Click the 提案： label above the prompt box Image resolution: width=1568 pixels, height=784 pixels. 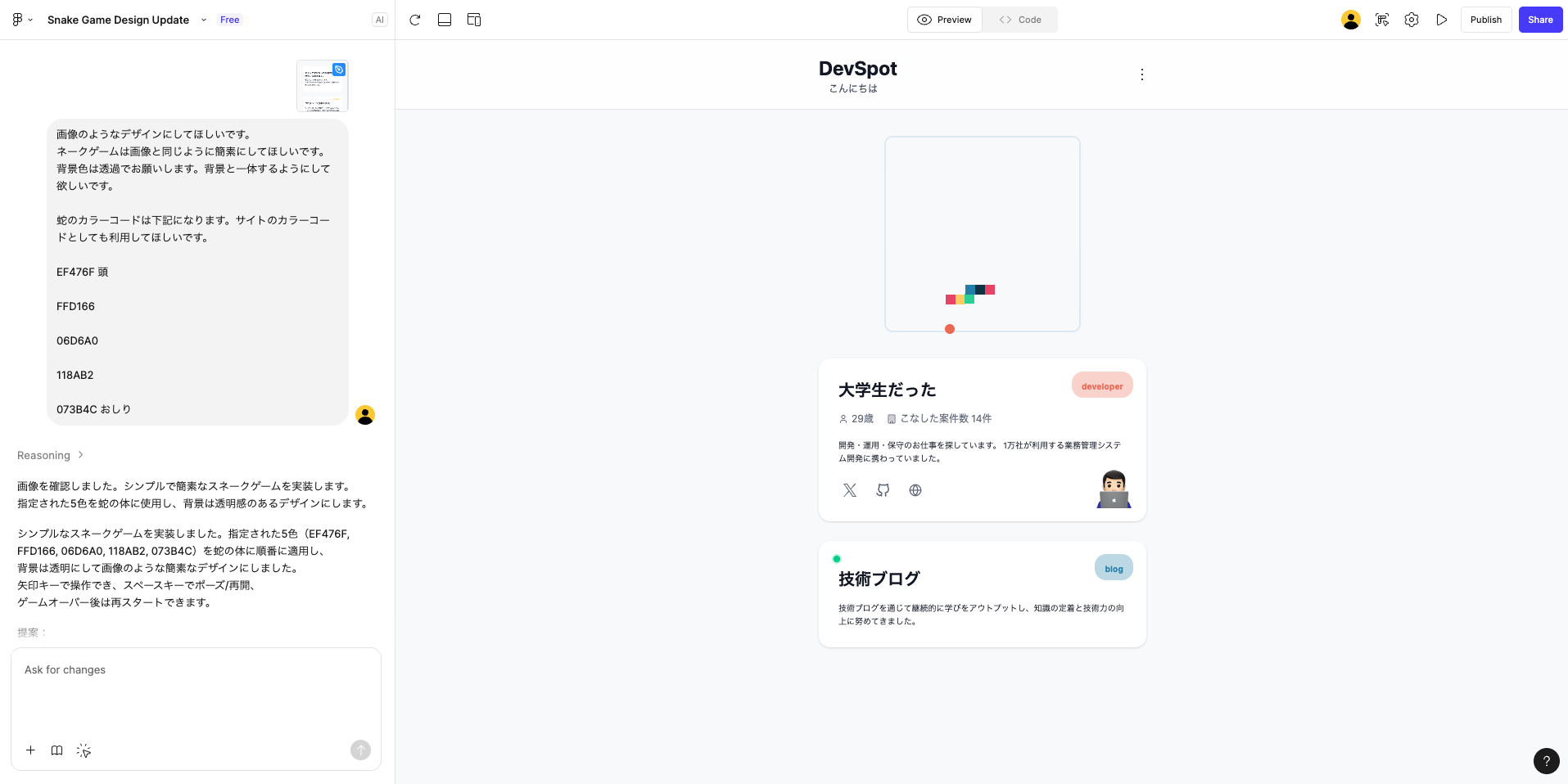33,633
